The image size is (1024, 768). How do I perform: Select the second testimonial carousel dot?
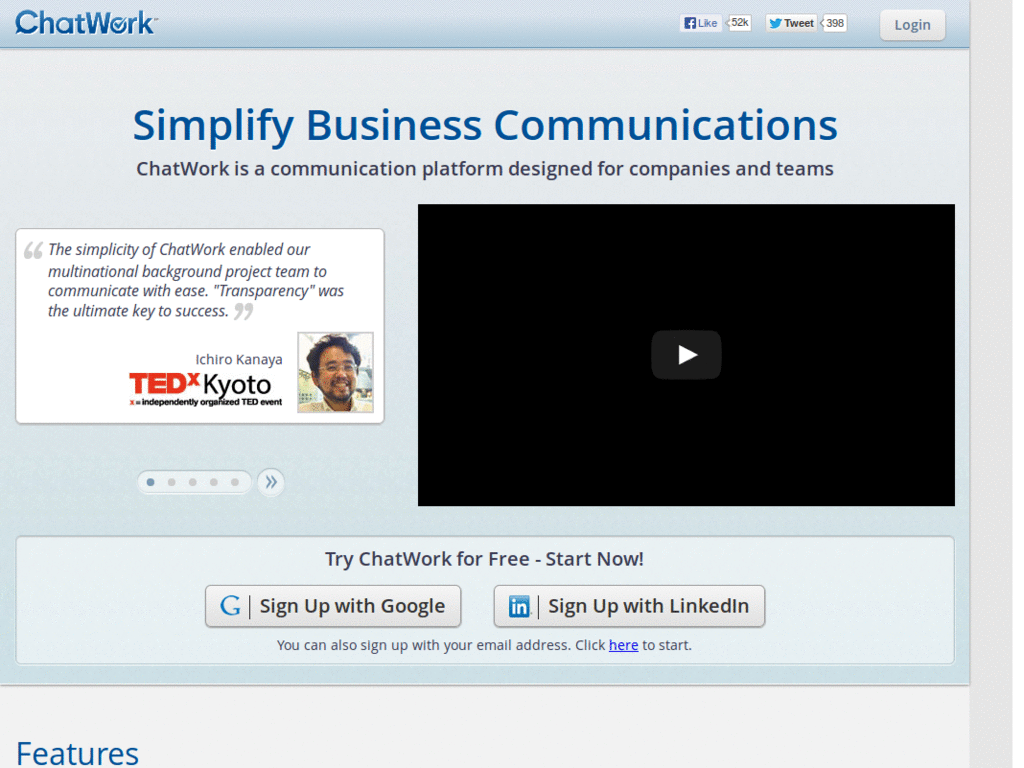(x=172, y=482)
